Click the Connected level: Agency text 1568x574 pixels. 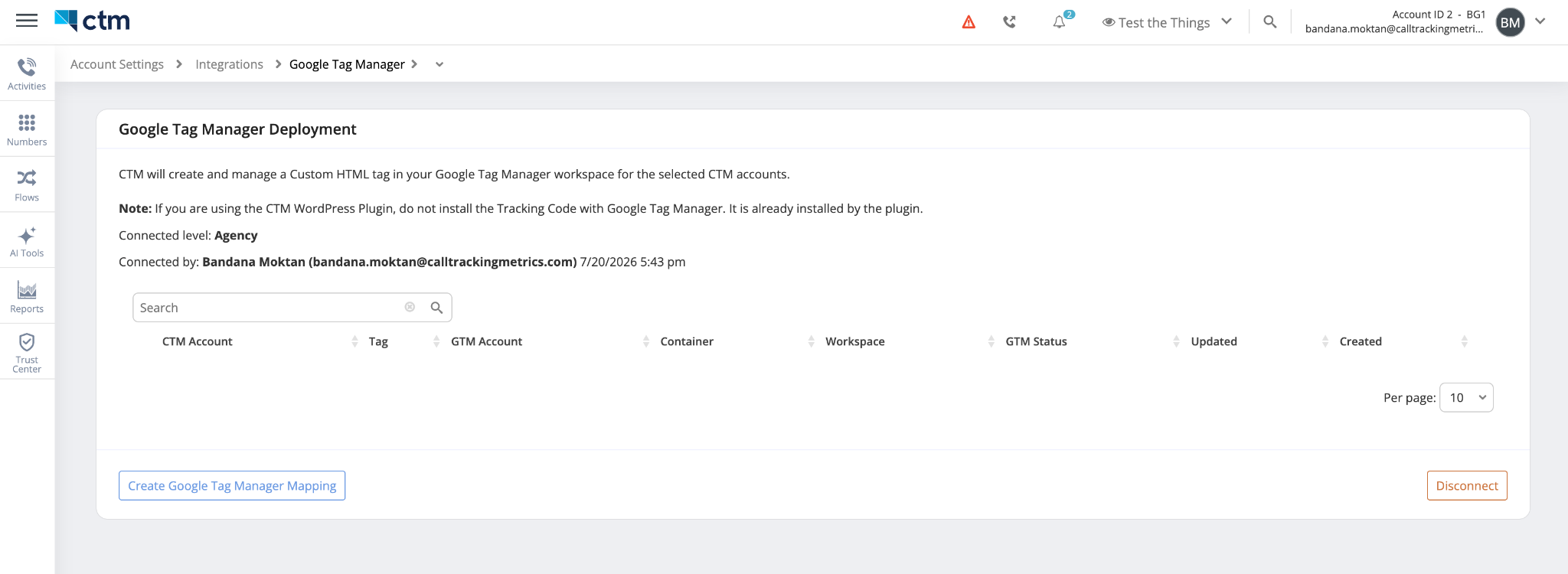(x=188, y=235)
